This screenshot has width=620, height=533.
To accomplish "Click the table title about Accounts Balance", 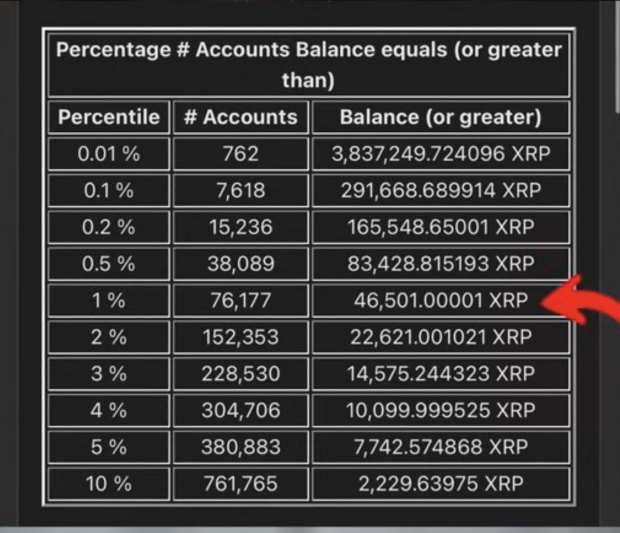I will coord(308,65).
